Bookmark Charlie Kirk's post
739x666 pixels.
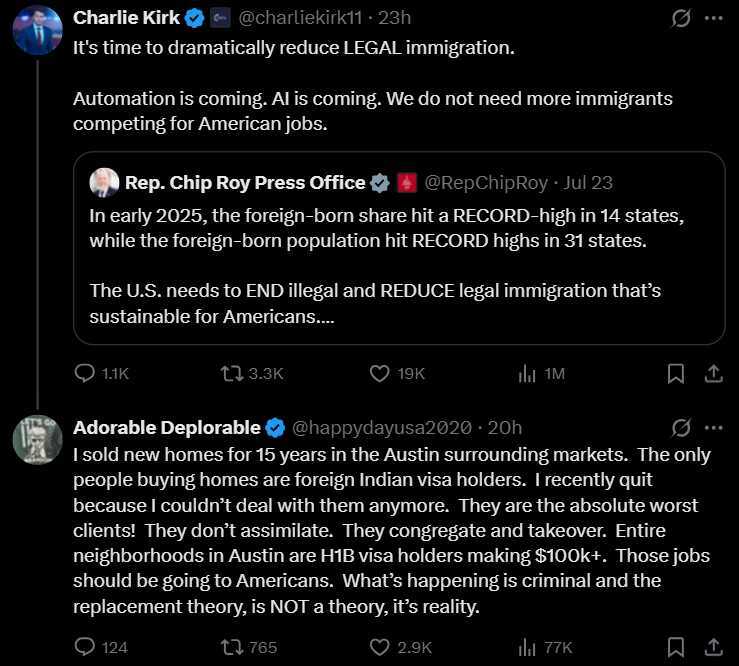tap(676, 374)
